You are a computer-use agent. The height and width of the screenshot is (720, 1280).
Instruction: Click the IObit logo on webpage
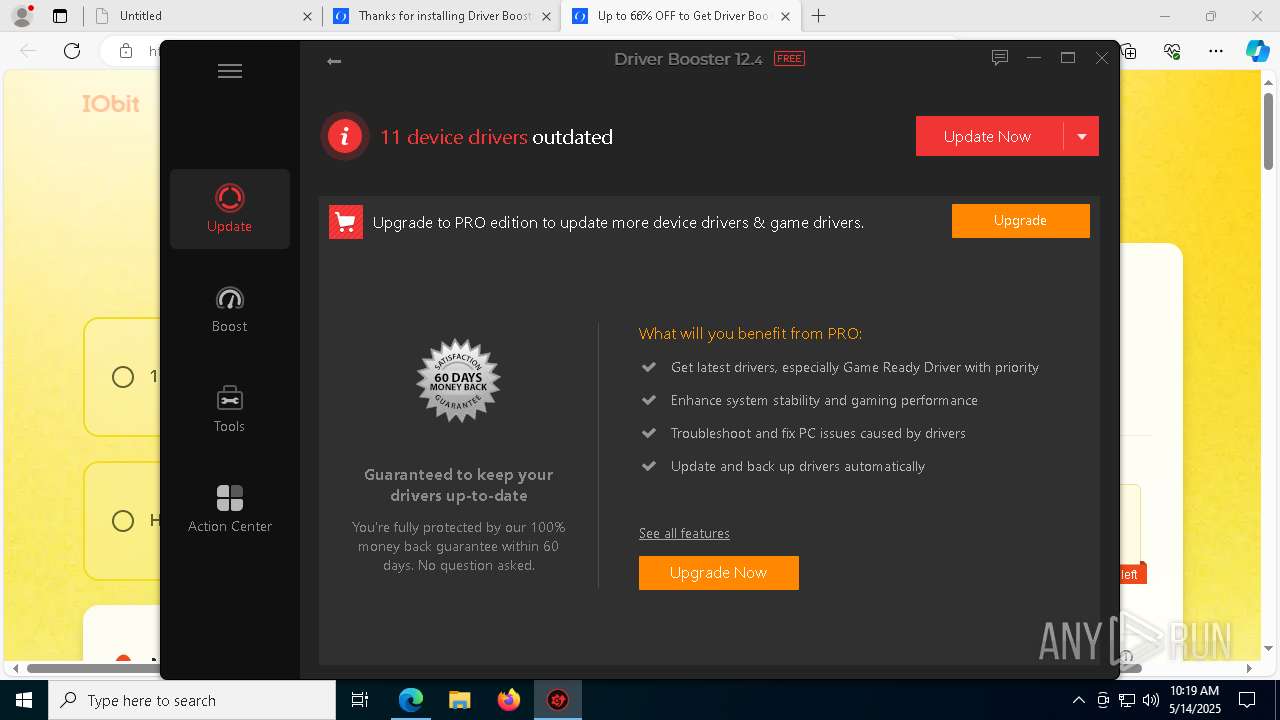coord(111,104)
